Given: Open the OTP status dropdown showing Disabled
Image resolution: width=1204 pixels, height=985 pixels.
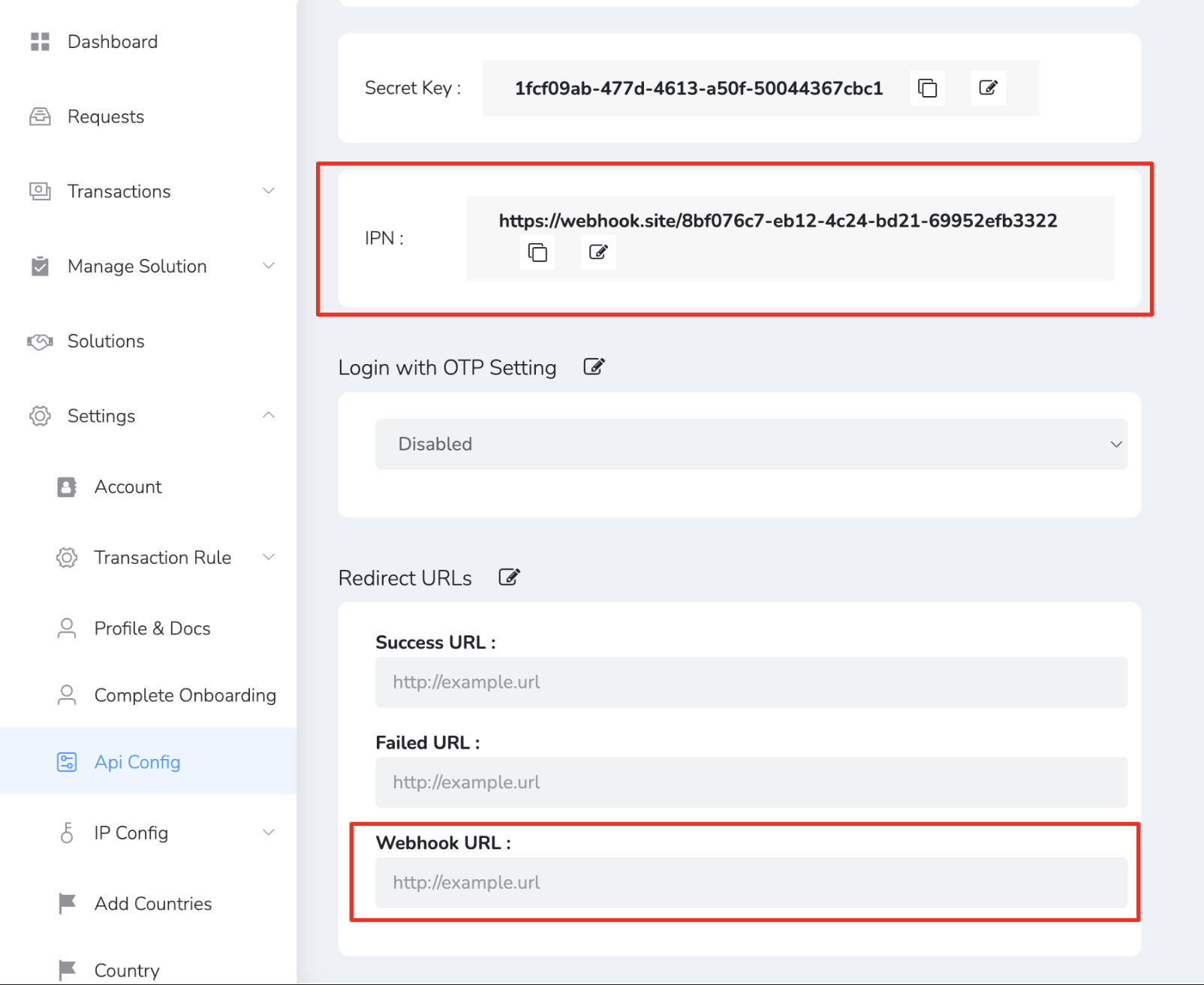Looking at the screenshot, I should pyautogui.click(x=751, y=444).
